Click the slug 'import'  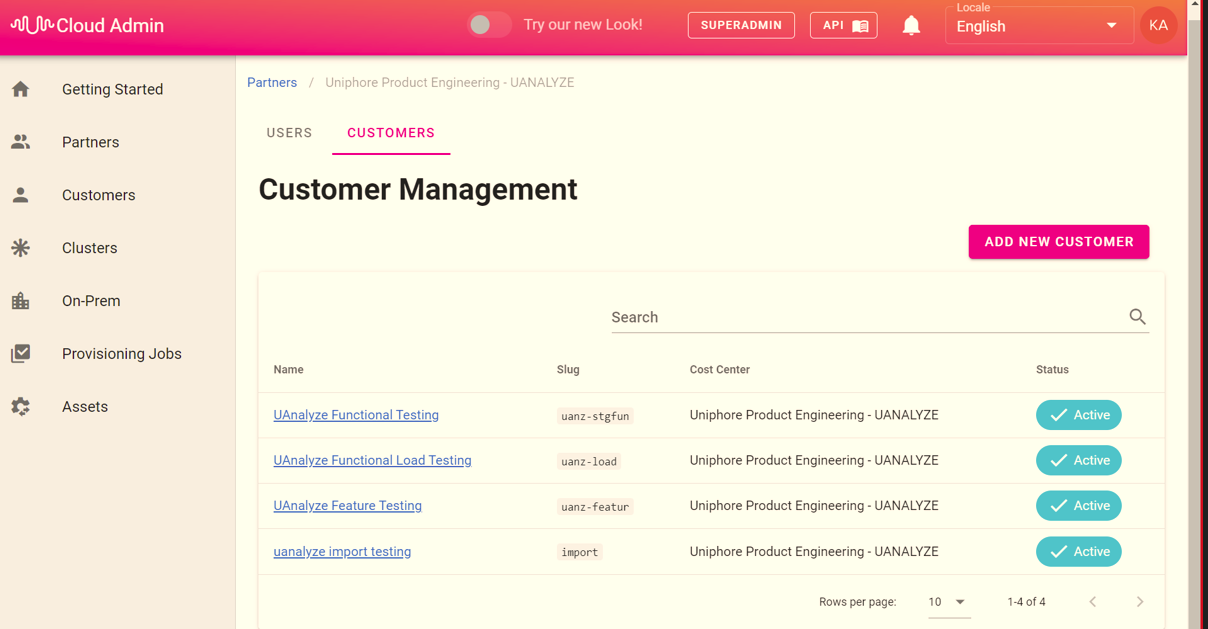click(579, 552)
